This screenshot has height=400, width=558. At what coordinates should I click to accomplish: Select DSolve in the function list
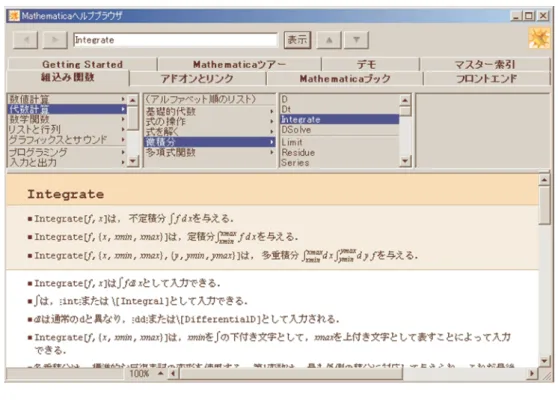click(339, 130)
